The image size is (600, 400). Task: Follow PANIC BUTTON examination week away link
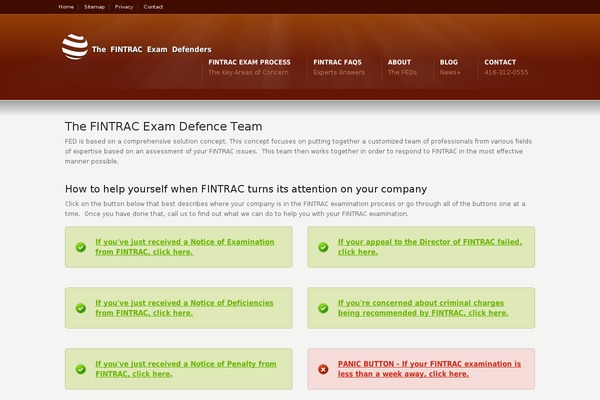(429, 369)
